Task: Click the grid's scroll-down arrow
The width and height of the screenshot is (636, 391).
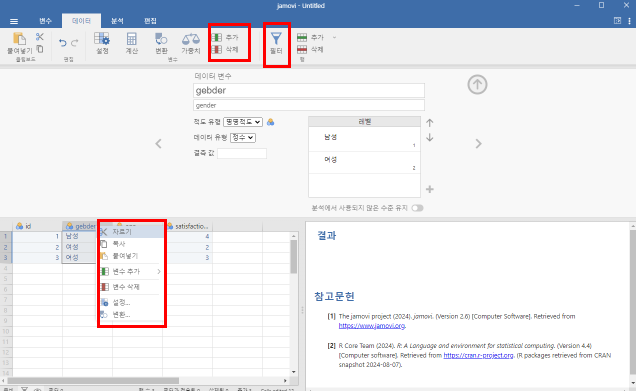Action: pos(294,372)
